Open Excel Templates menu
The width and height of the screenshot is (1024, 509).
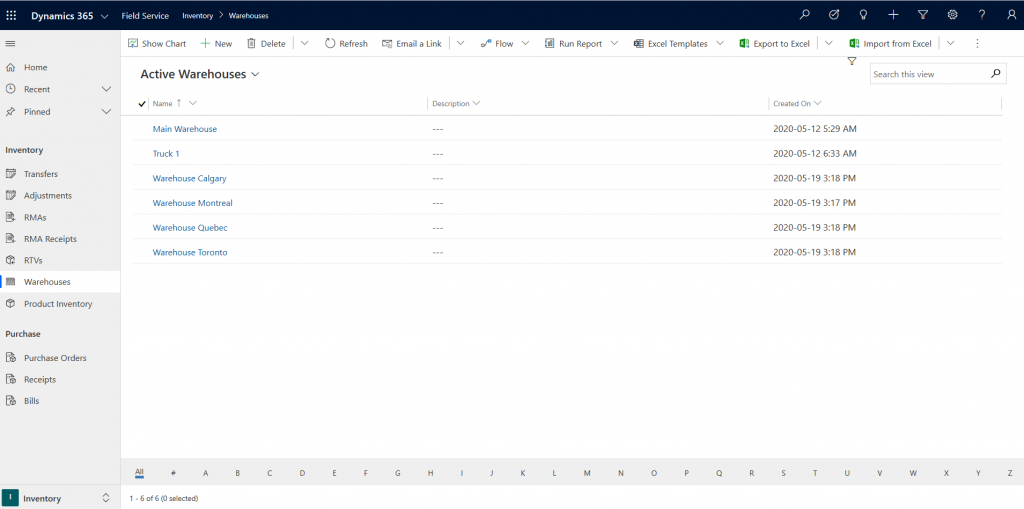pyautogui.click(x=671, y=44)
